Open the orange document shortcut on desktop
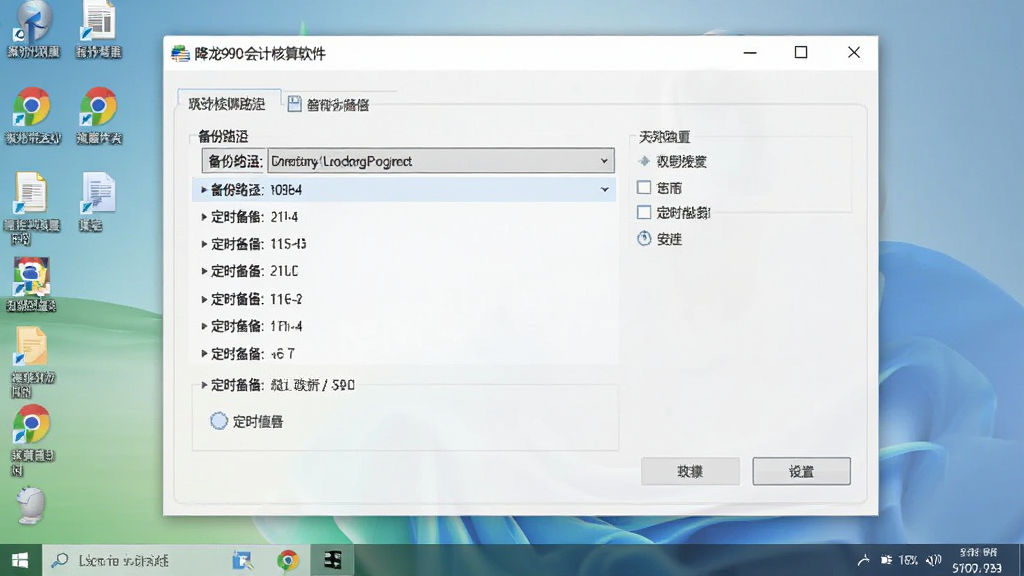Viewport: 1024px width, 576px height. (31, 362)
